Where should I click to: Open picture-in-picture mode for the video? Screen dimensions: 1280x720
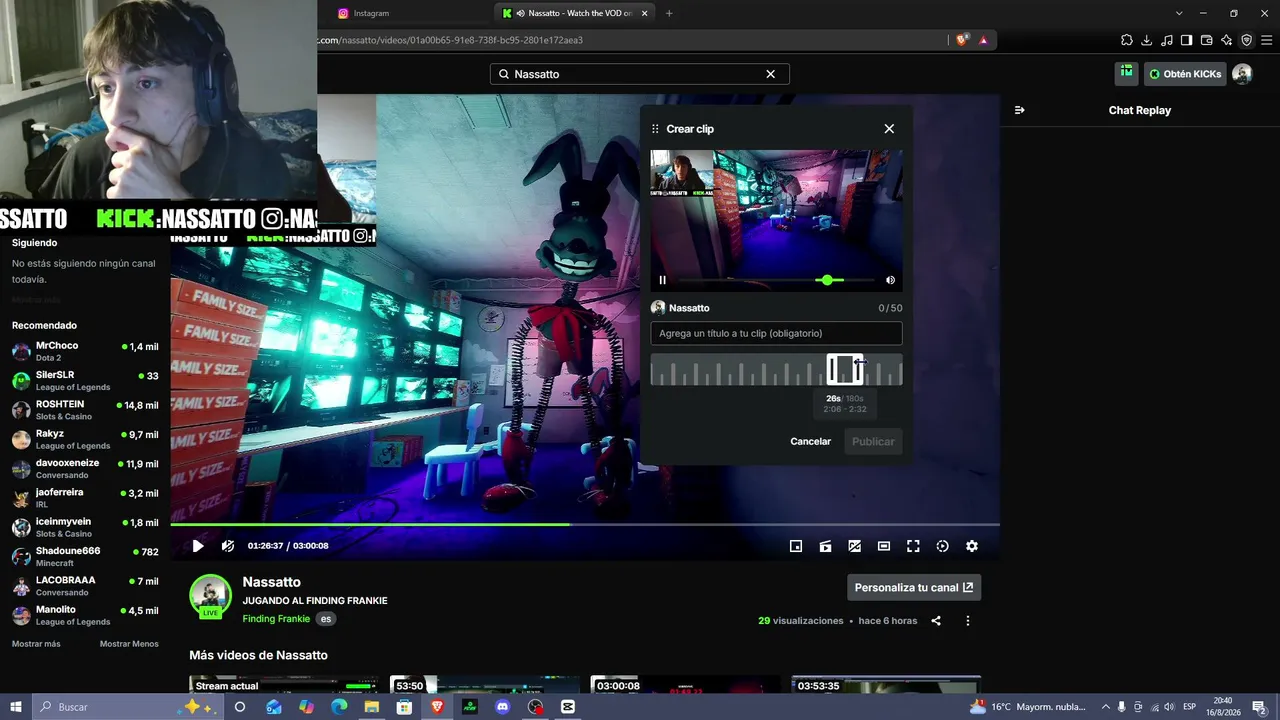coord(796,546)
